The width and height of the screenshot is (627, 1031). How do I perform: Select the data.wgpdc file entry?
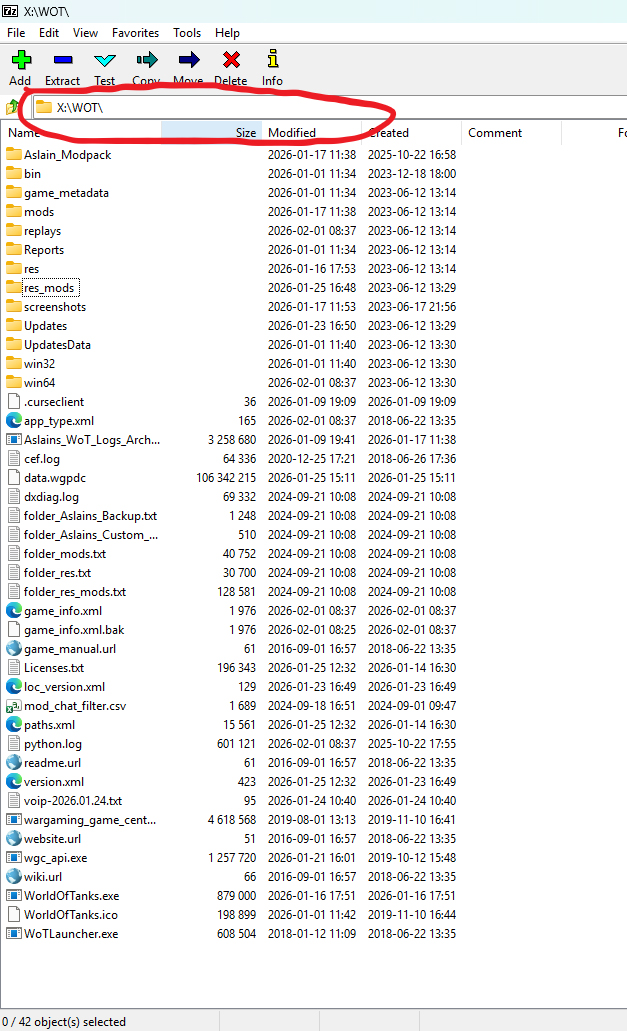click(55, 478)
